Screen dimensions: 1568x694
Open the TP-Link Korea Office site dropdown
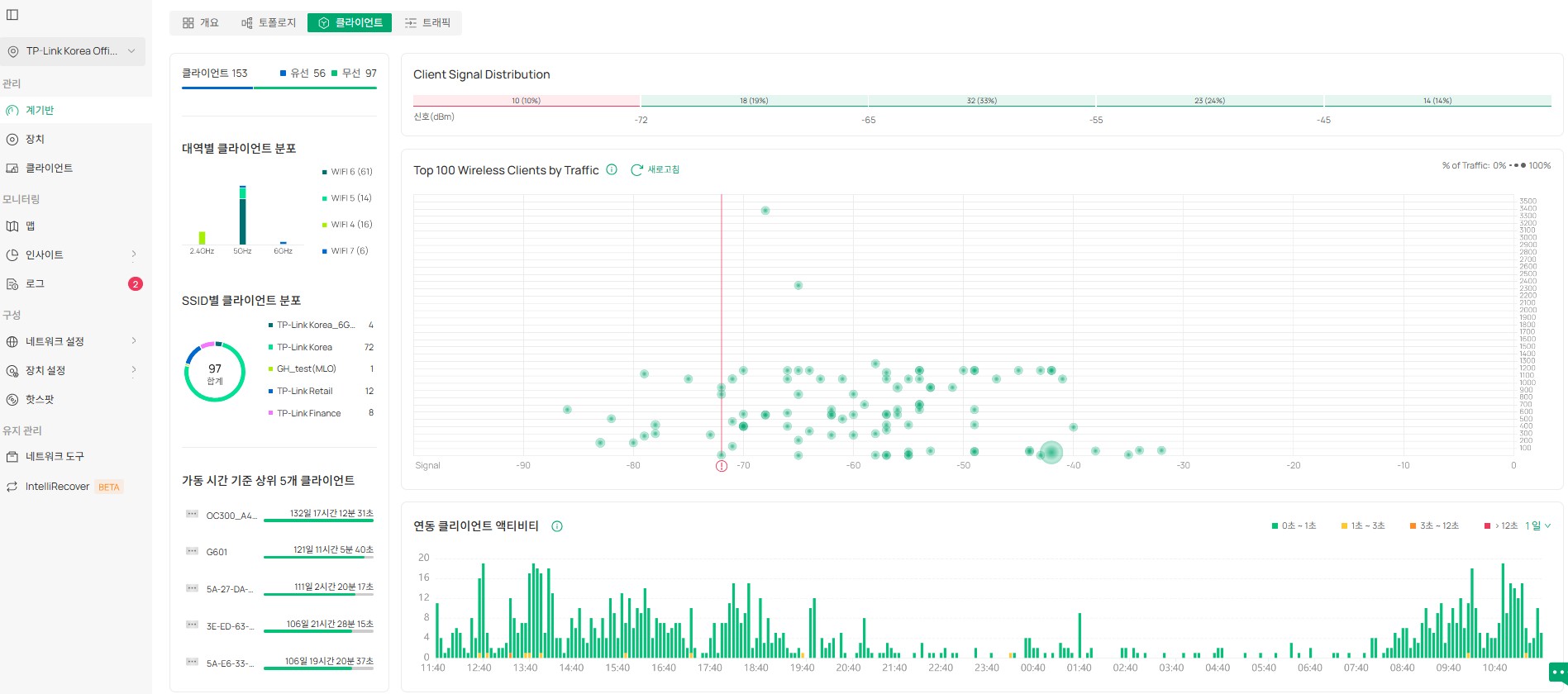point(73,51)
